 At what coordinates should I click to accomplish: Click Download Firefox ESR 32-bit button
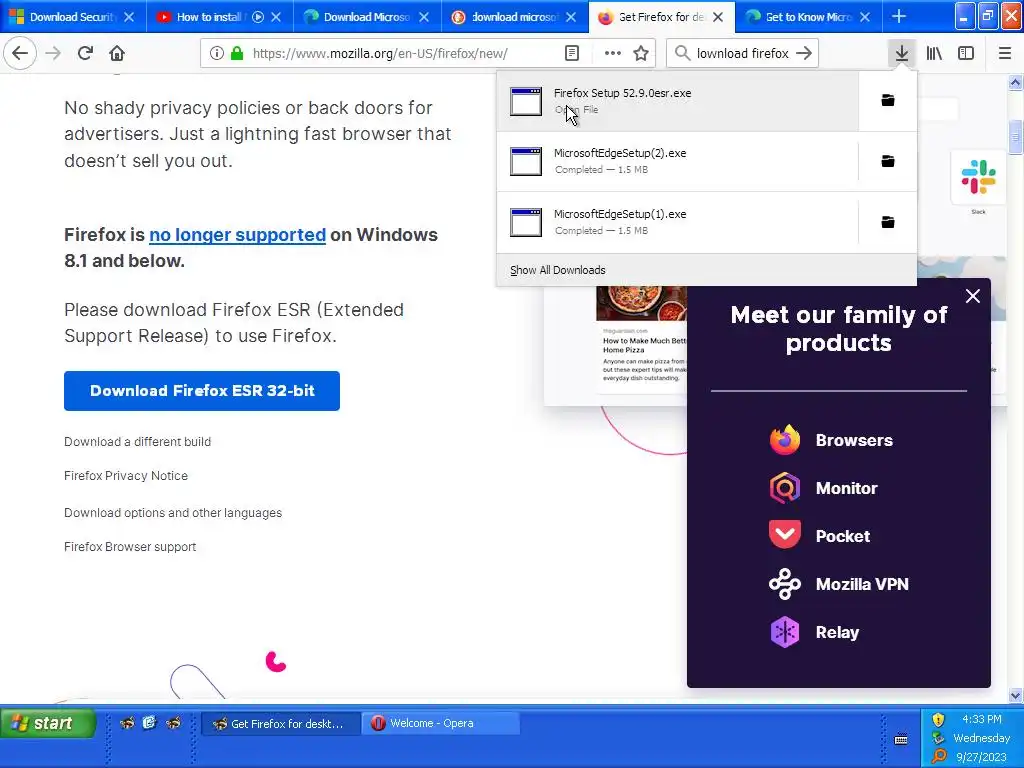click(x=202, y=391)
